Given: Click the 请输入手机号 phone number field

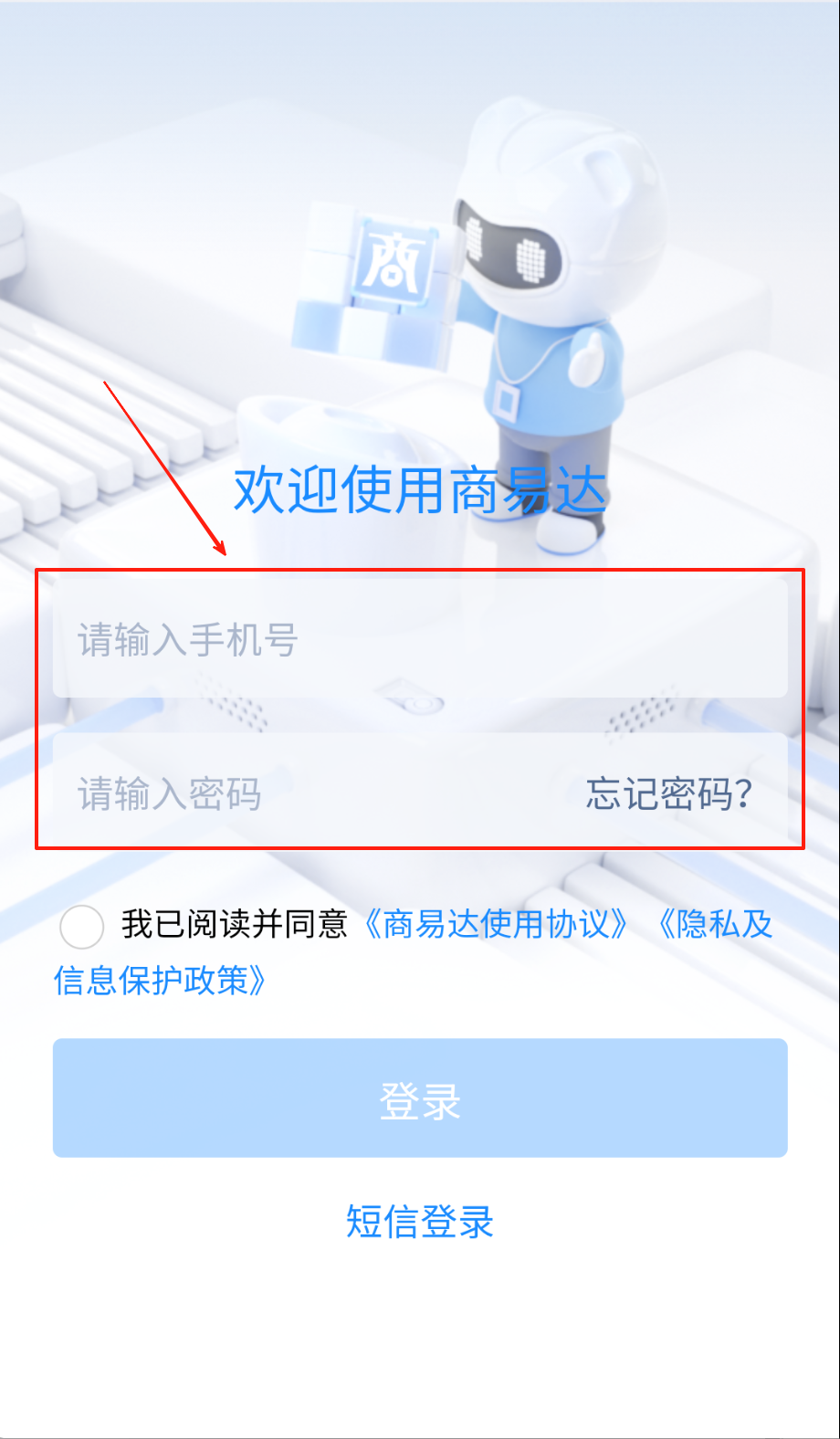Looking at the screenshot, I should (420, 639).
